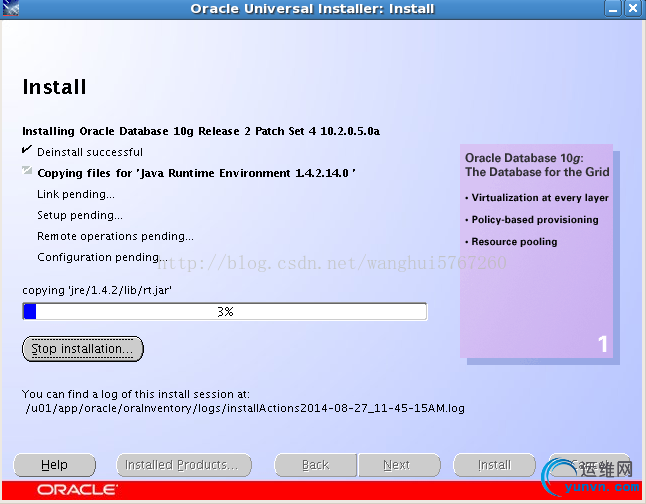Click the 'Copying files for Java Runtime Environment' line
646x504 pixels.
[197, 173]
